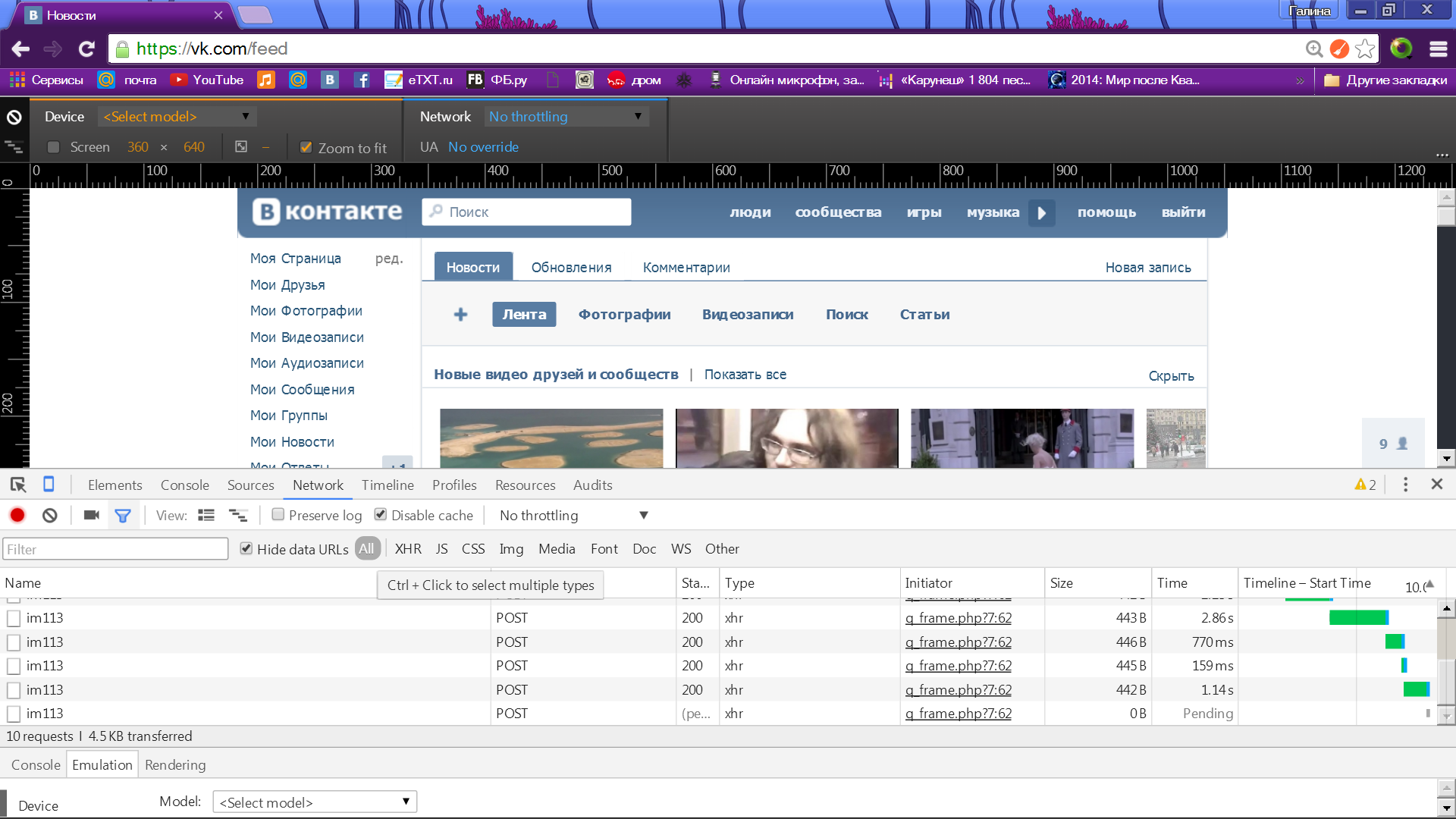Image resolution: width=1456 pixels, height=819 pixels.
Task: Click the search input field in VK
Action: pos(528,211)
